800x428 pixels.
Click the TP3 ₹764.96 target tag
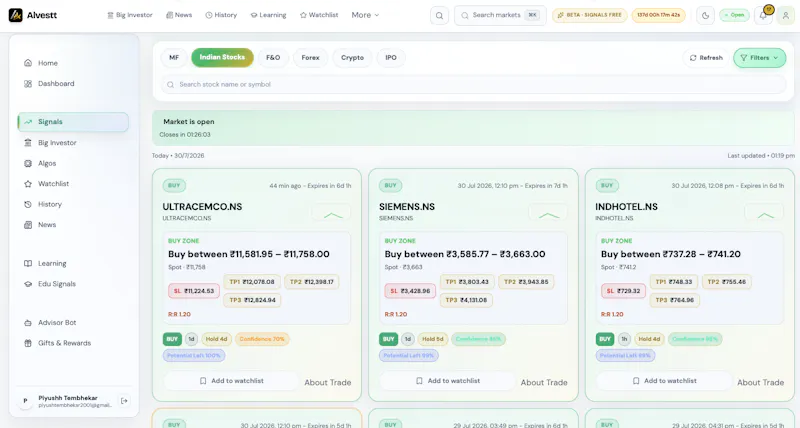click(674, 300)
